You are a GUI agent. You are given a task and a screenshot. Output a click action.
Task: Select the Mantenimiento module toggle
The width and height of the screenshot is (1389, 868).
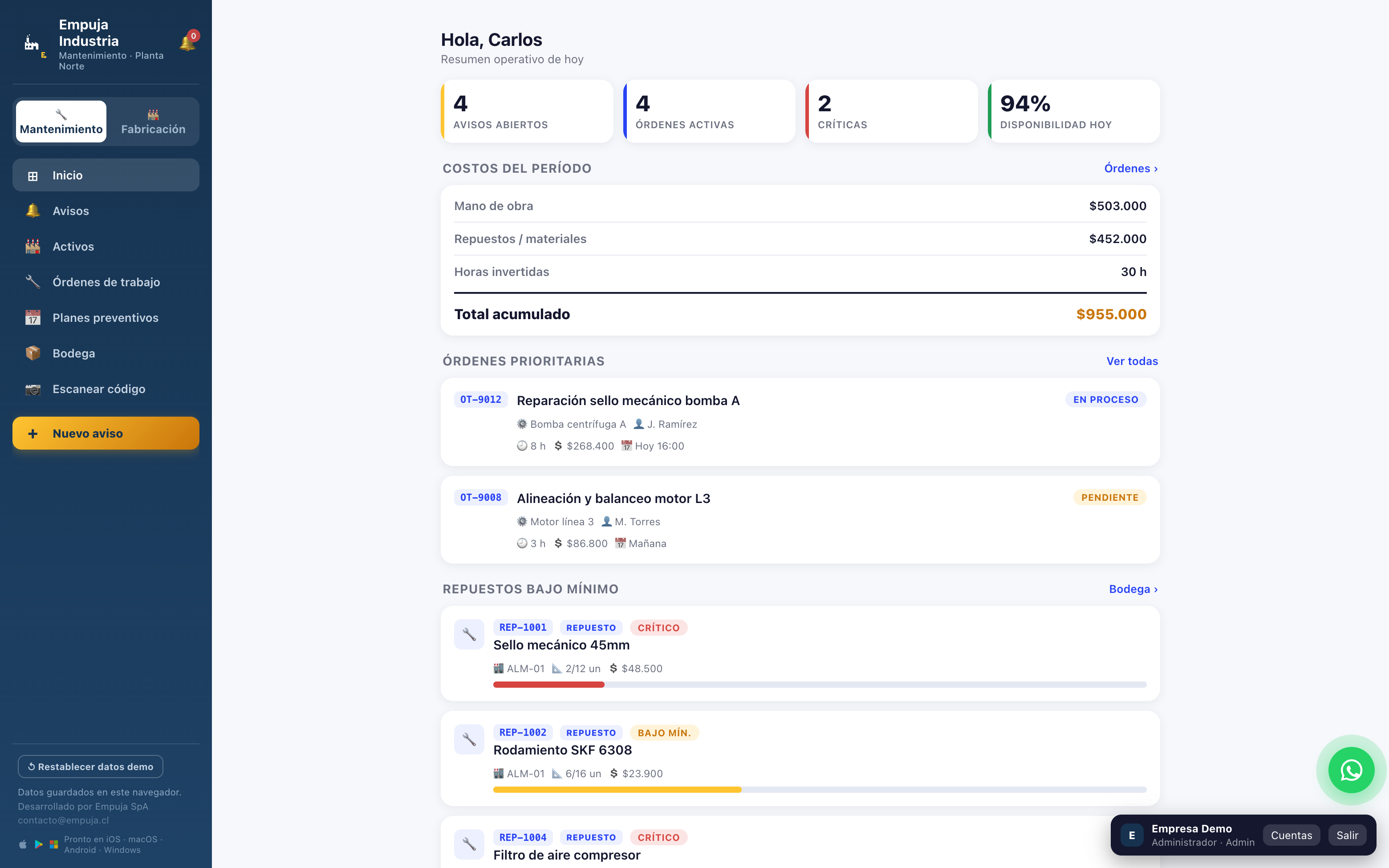point(61,122)
